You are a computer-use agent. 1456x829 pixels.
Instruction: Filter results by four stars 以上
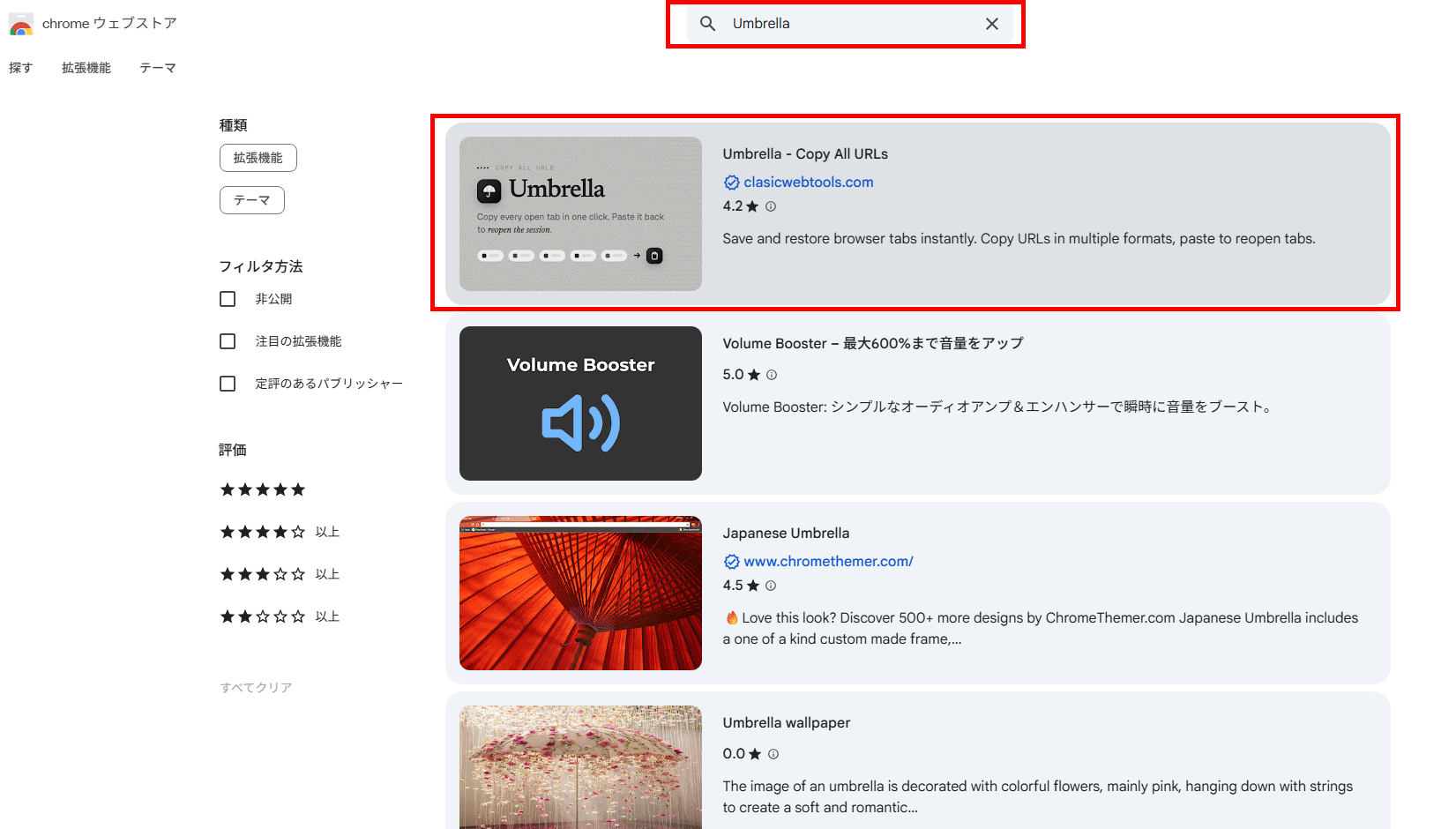coord(280,532)
